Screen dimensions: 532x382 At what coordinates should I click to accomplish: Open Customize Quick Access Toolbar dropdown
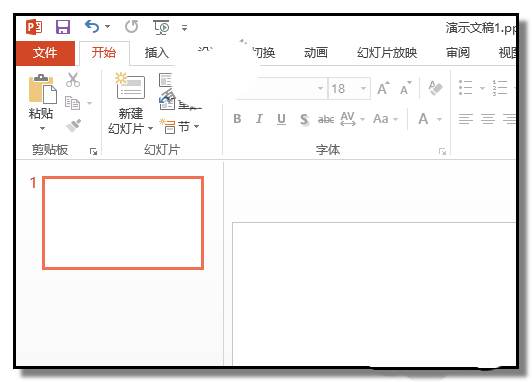pos(184,28)
